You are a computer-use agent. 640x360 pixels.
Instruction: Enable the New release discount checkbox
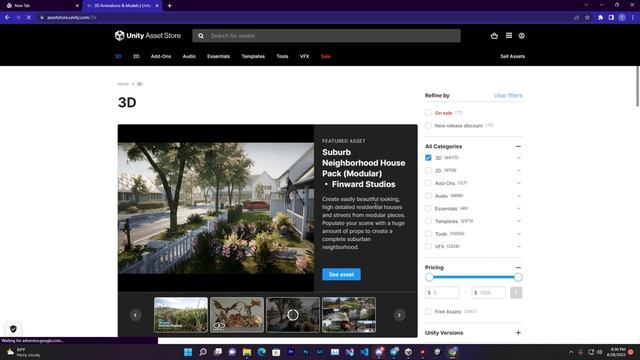tap(428, 125)
